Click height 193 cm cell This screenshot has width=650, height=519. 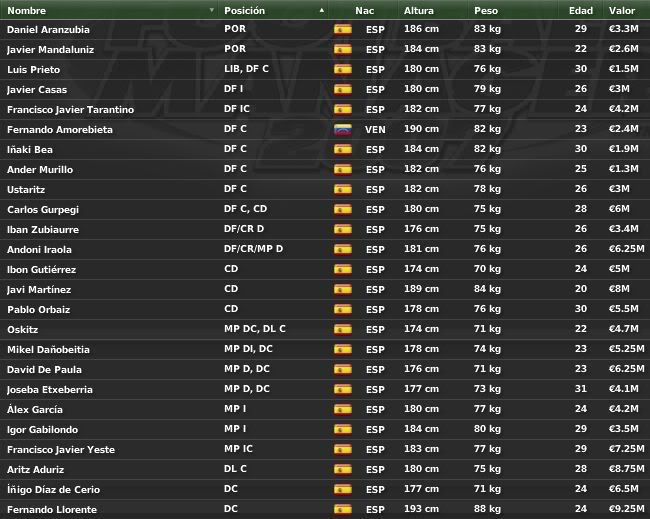click(421, 509)
